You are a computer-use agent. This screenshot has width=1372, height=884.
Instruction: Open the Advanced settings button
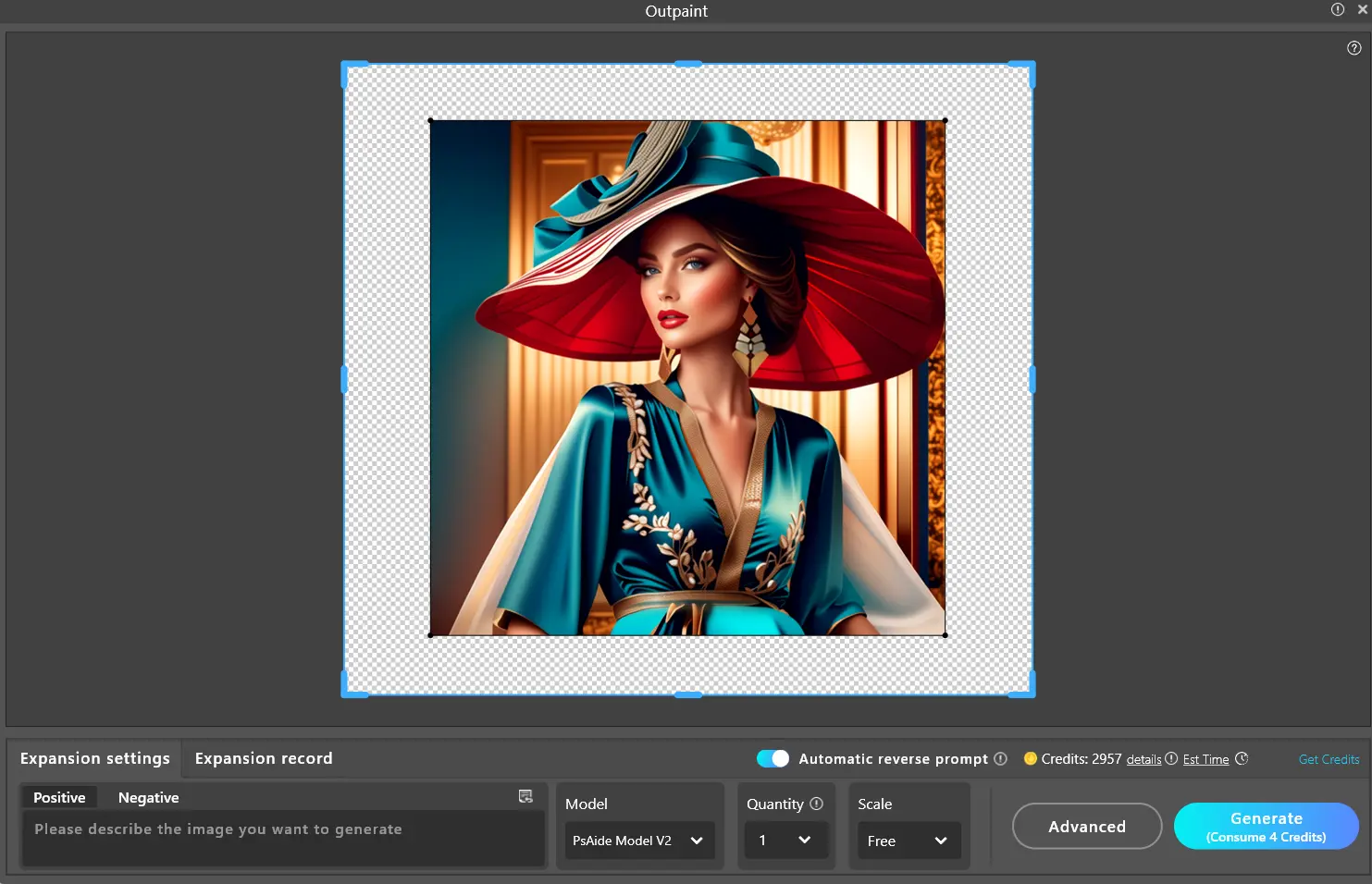point(1086,826)
